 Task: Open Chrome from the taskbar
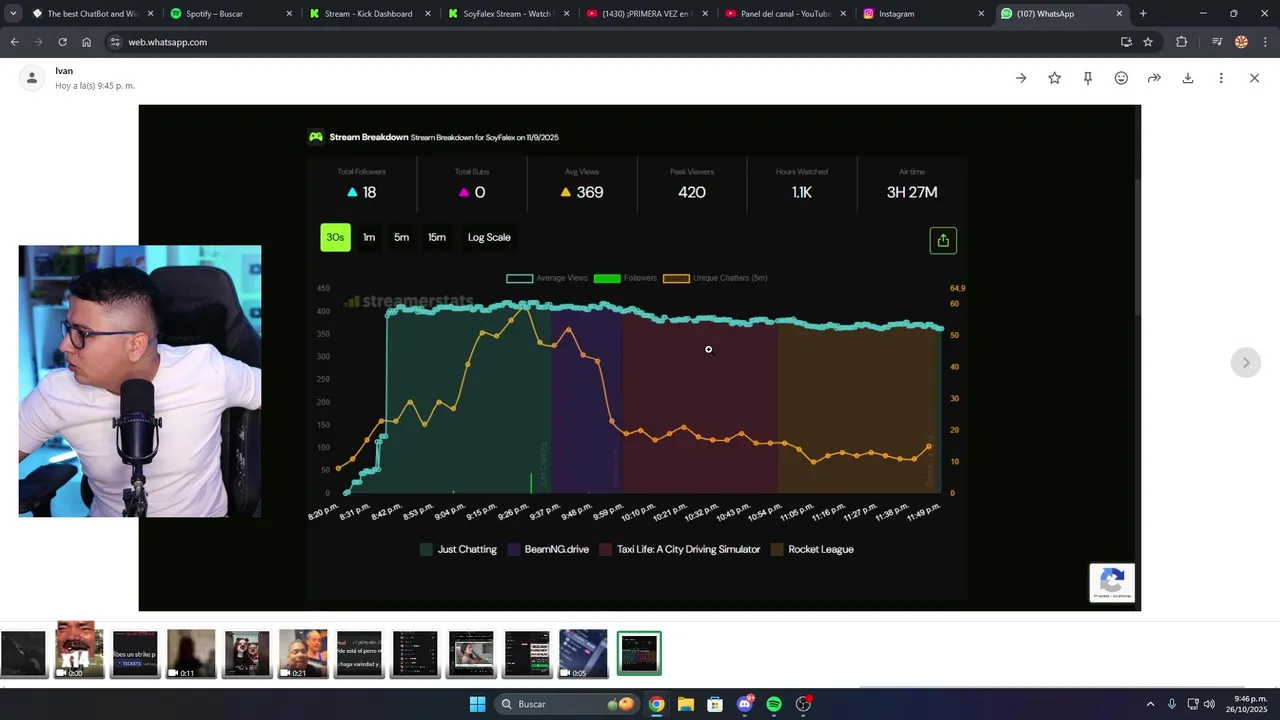click(656, 704)
